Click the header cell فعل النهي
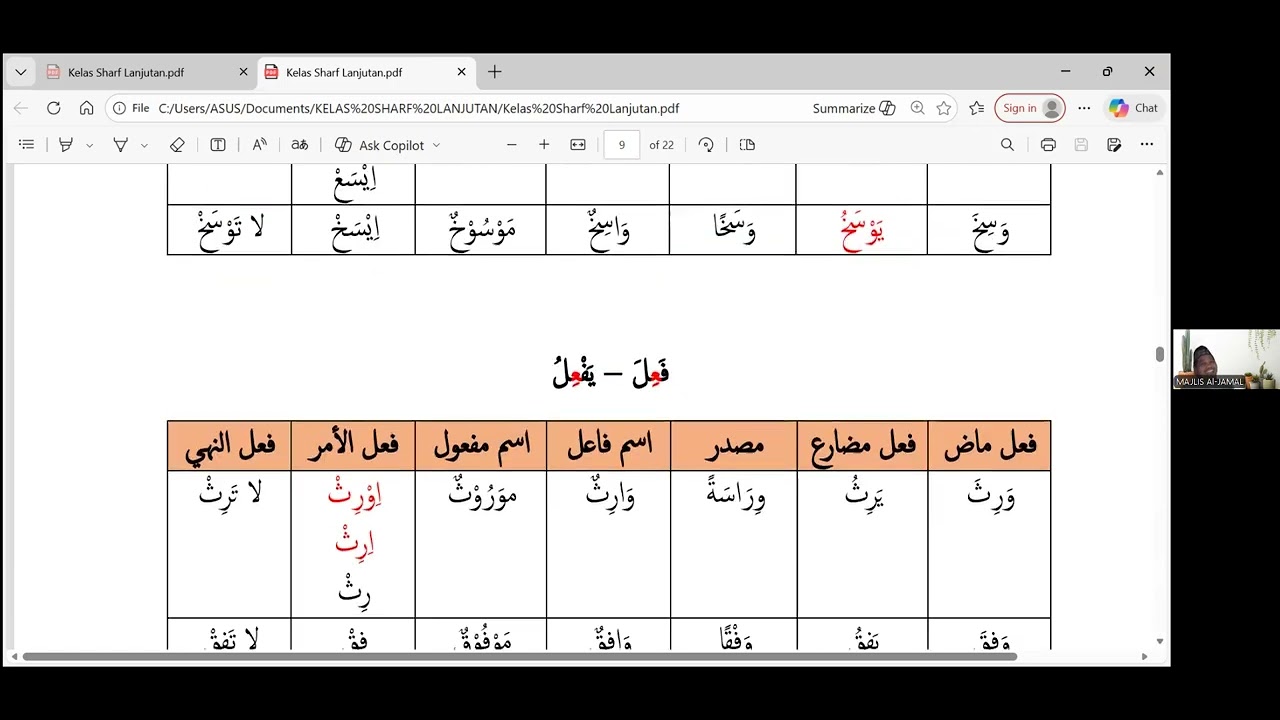The width and height of the screenshot is (1280, 720). tap(229, 446)
